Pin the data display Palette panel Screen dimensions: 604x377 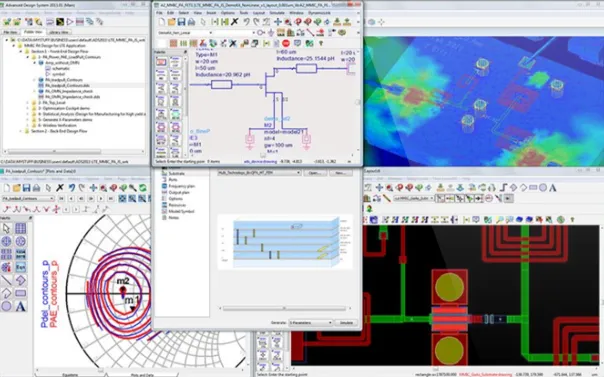pos(30,218)
